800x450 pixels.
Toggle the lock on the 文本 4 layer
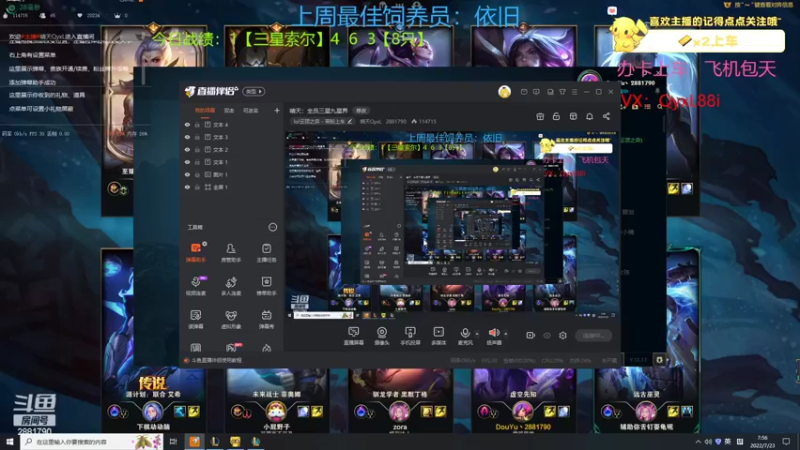click(x=197, y=124)
